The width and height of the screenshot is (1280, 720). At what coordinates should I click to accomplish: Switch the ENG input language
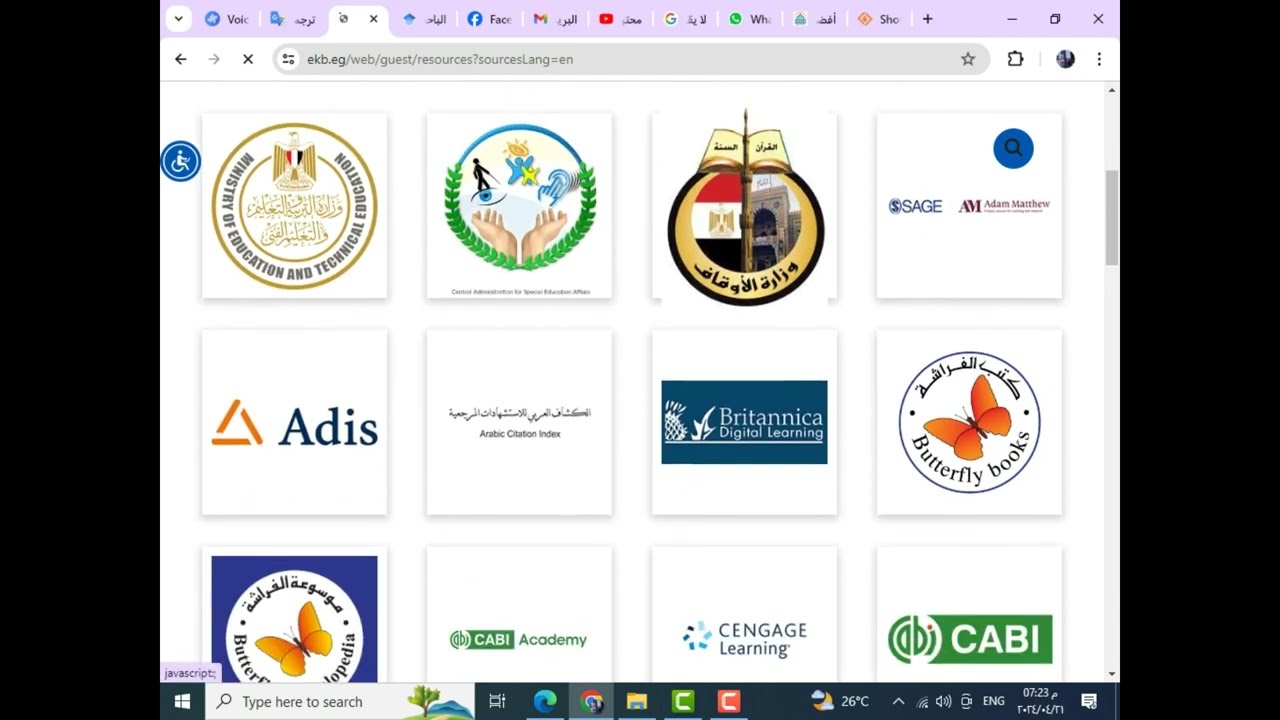point(993,702)
